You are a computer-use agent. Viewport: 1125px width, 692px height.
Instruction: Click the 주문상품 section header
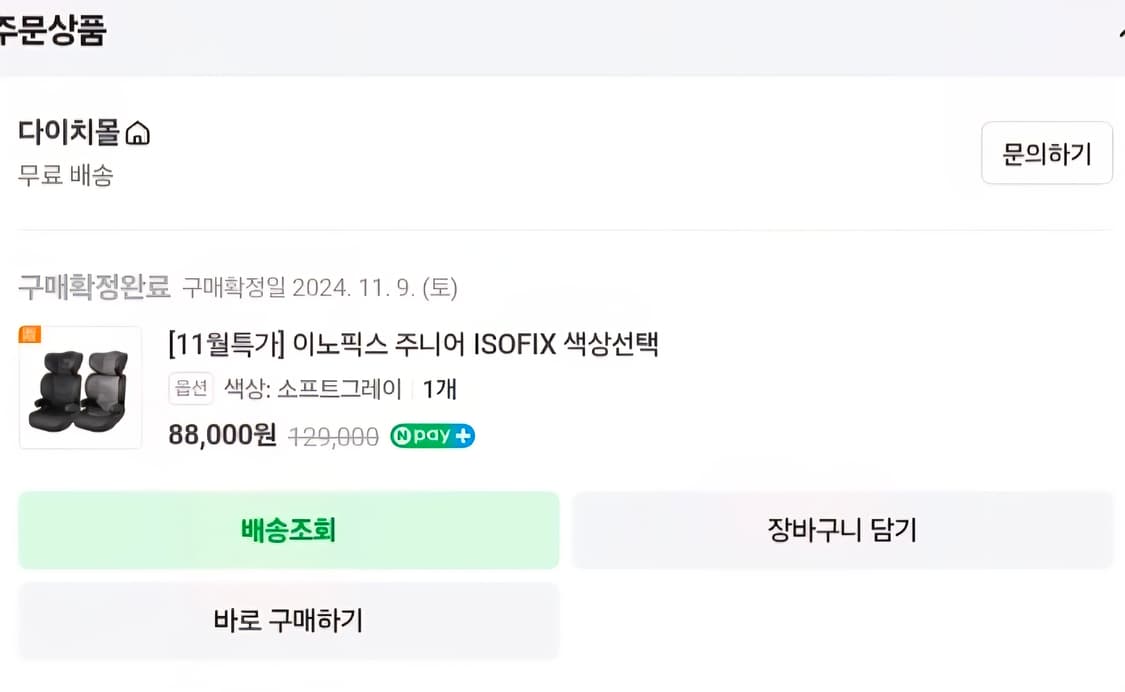click(x=52, y=30)
